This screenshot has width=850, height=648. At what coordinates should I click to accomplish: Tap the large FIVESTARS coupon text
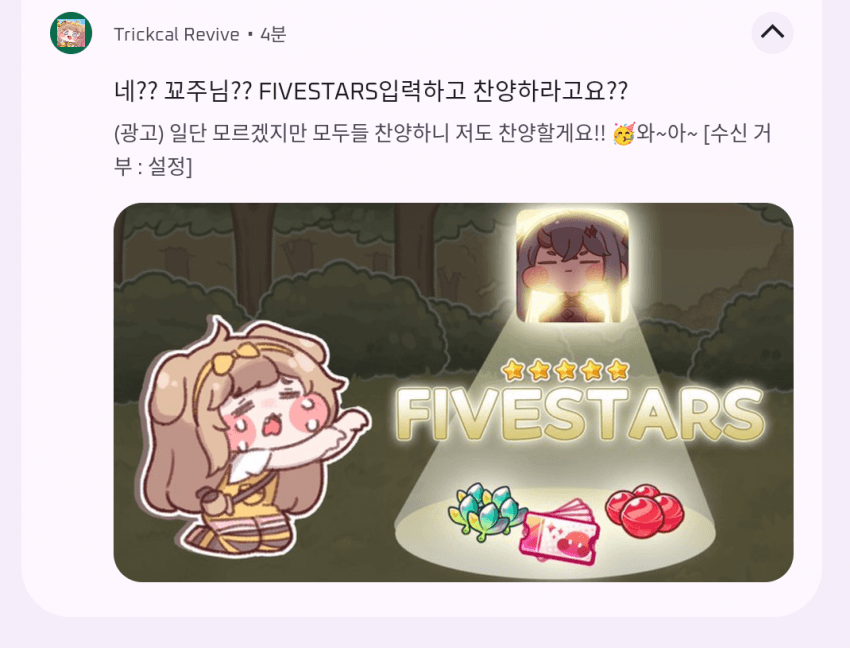pyautogui.click(x=580, y=414)
